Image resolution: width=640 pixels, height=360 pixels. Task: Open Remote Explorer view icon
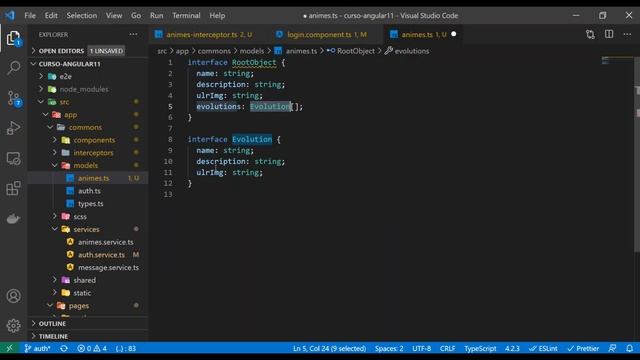(x=13, y=158)
